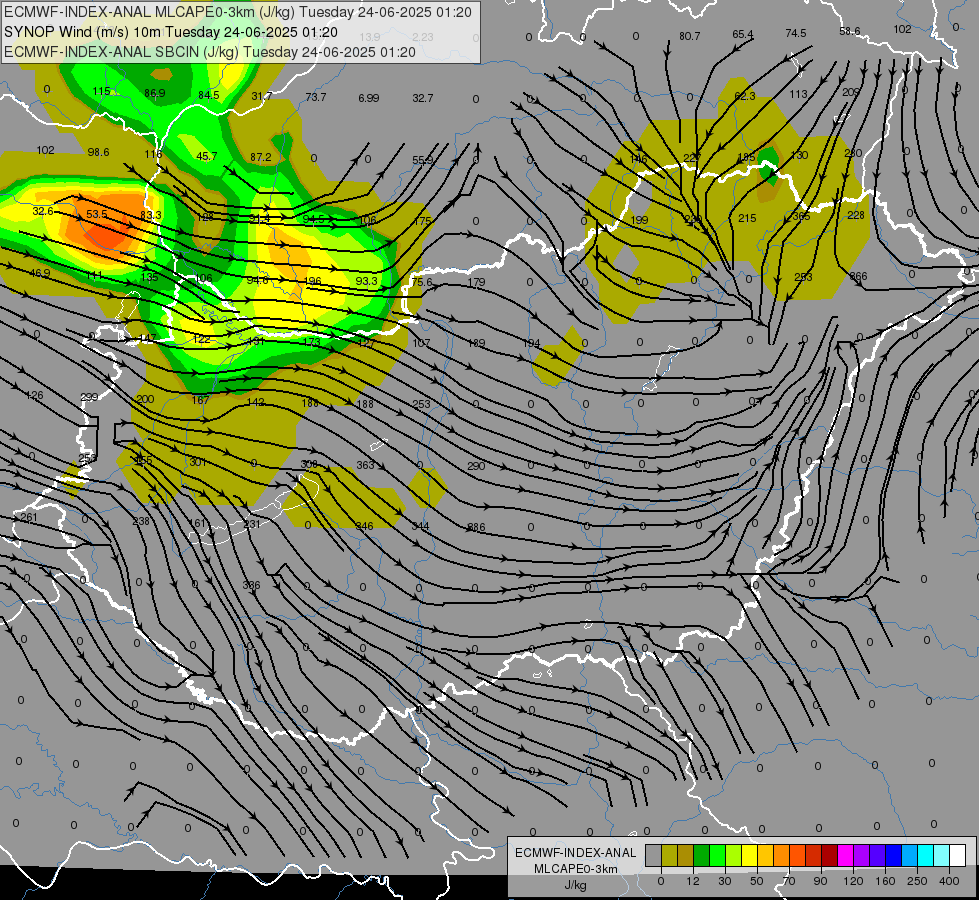Click the map value '215'
The height and width of the screenshot is (900, 979).
pyautogui.click(x=747, y=218)
